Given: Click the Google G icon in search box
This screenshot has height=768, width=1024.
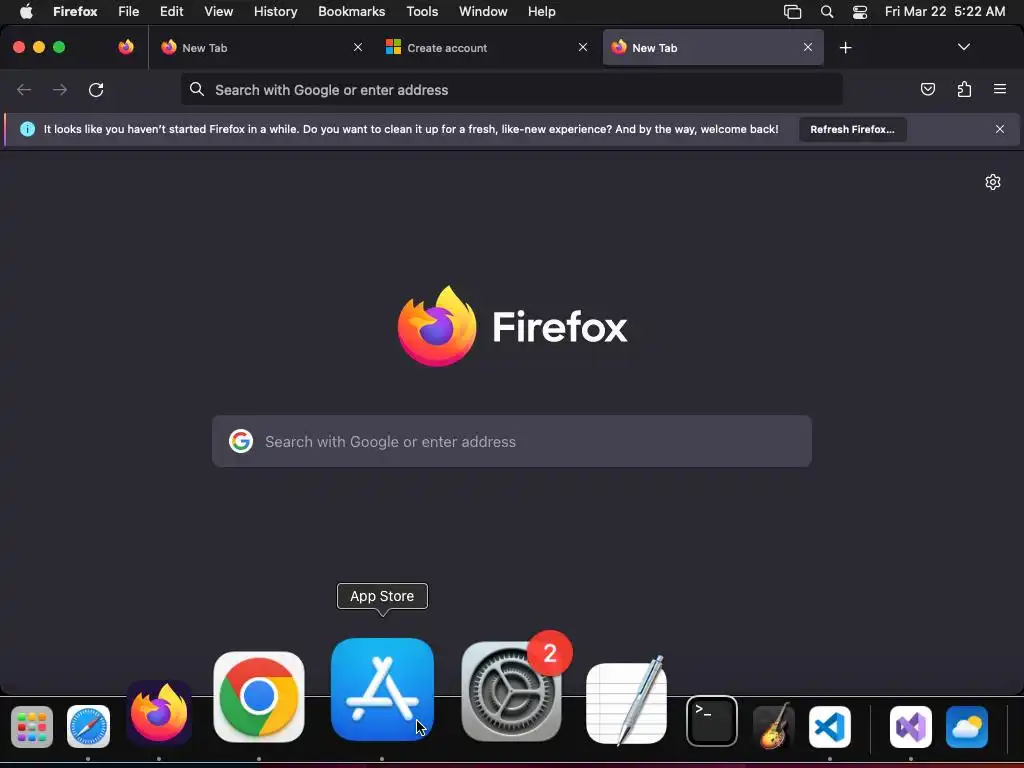Looking at the screenshot, I should coord(241,441).
